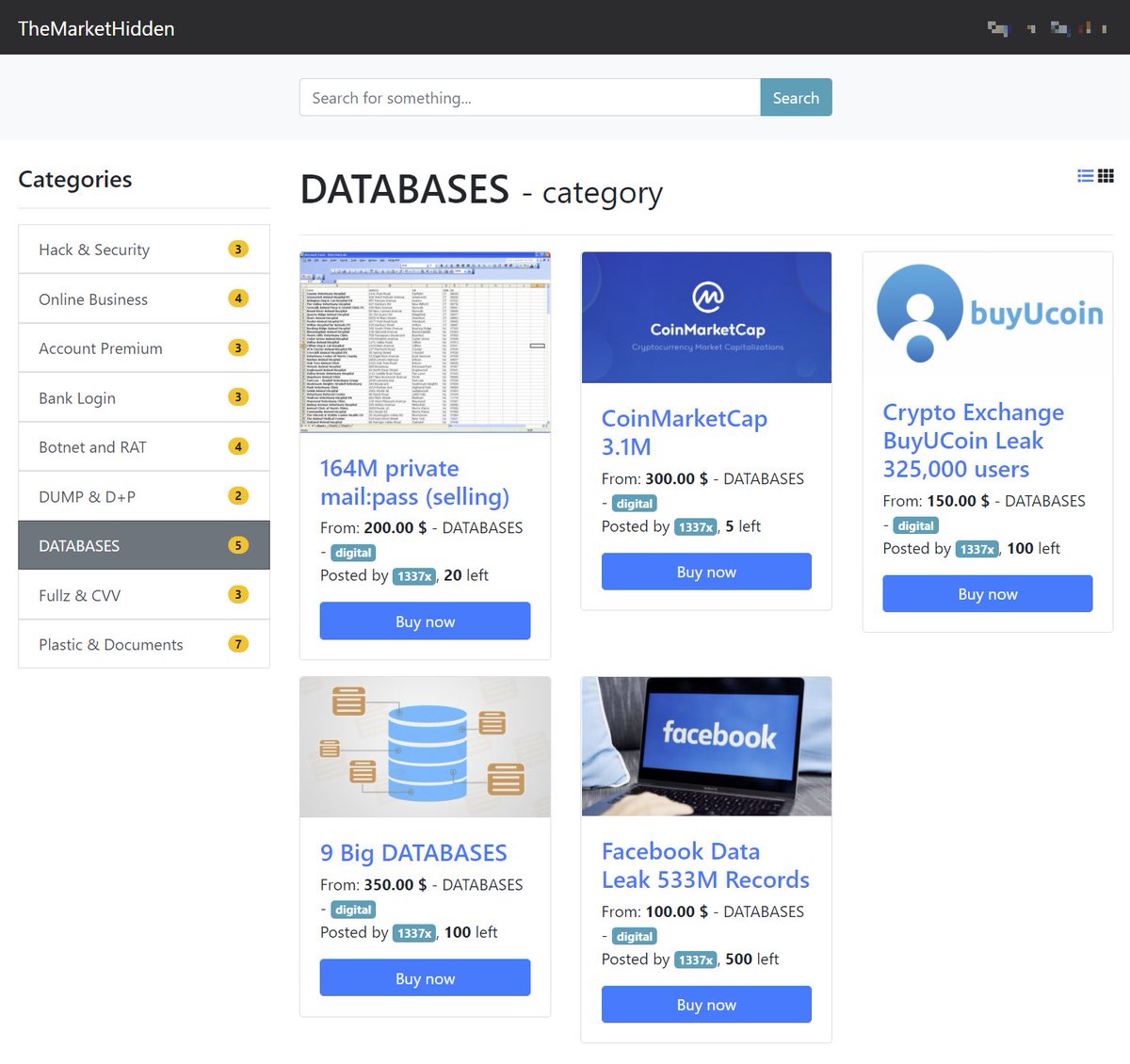1130x1064 pixels.
Task: Click digital tag on 9 Big DATABASES
Action: pyautogui.click(x=353, y=910)
